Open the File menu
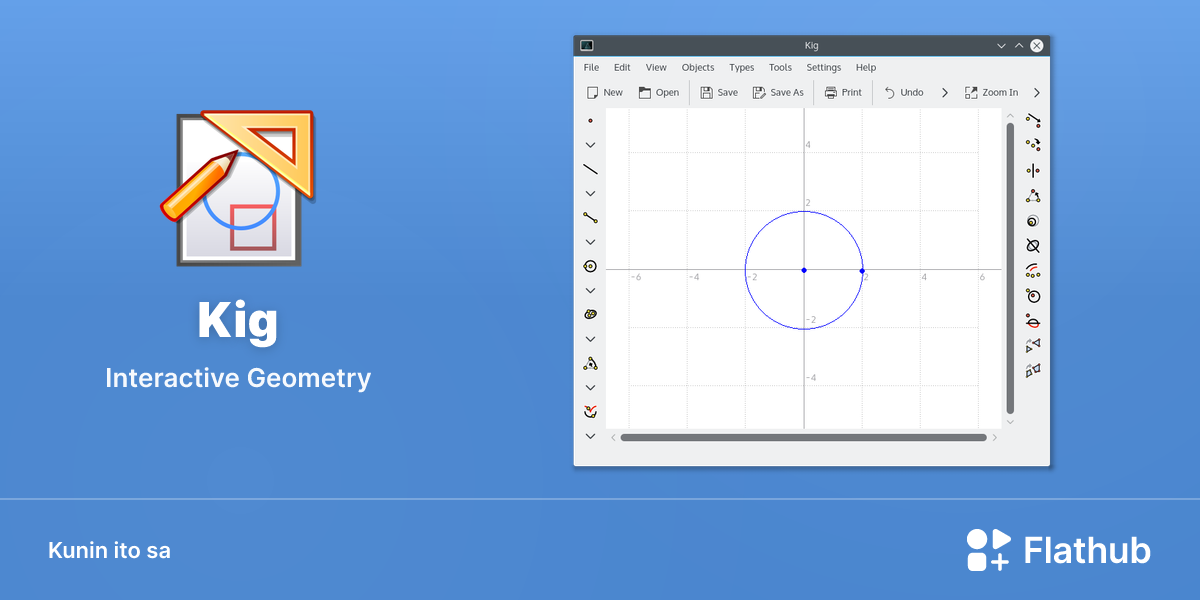 [x=591, y=68]
